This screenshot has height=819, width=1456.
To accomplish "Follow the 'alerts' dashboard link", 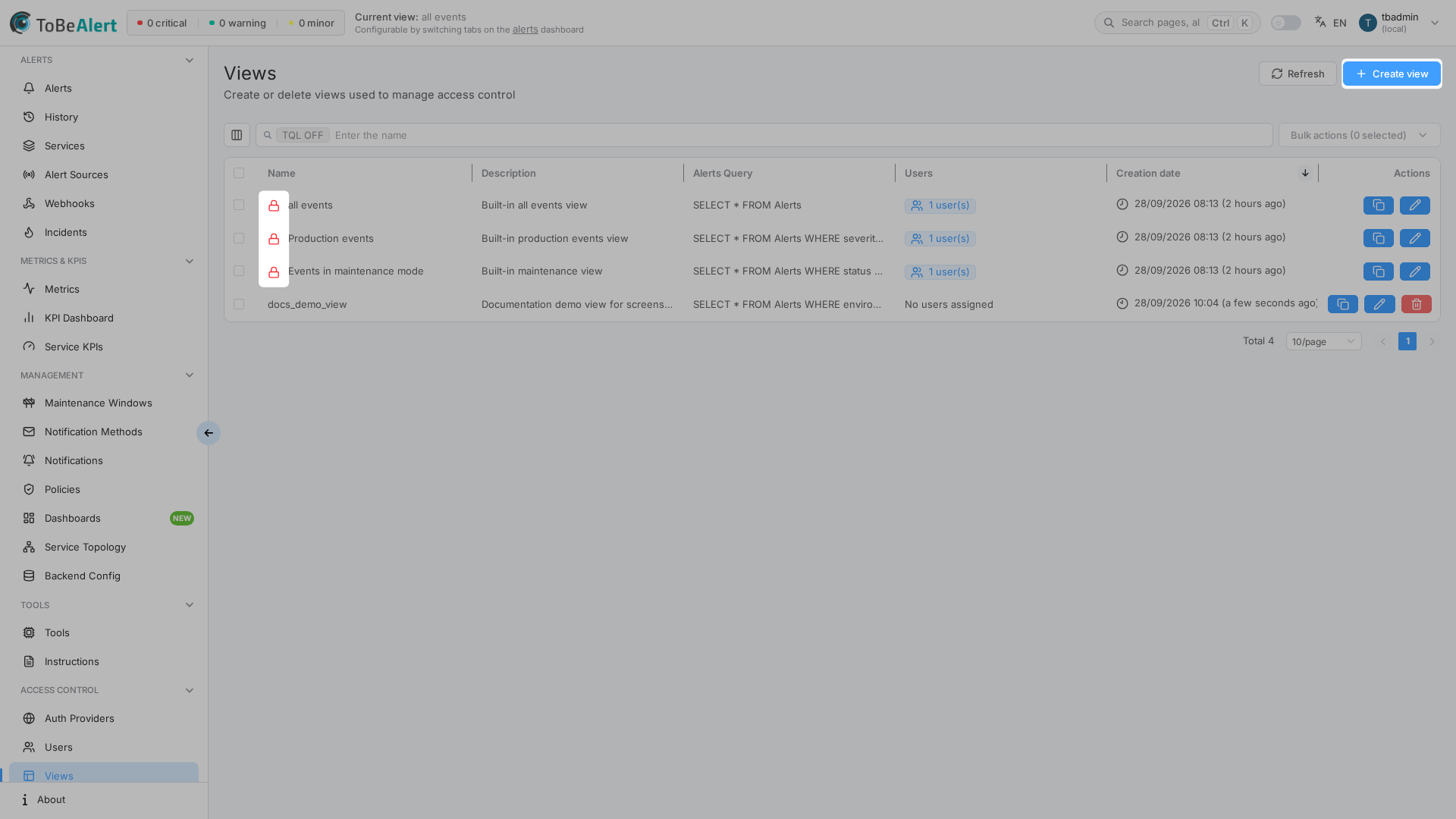I will tap(525, 30).
